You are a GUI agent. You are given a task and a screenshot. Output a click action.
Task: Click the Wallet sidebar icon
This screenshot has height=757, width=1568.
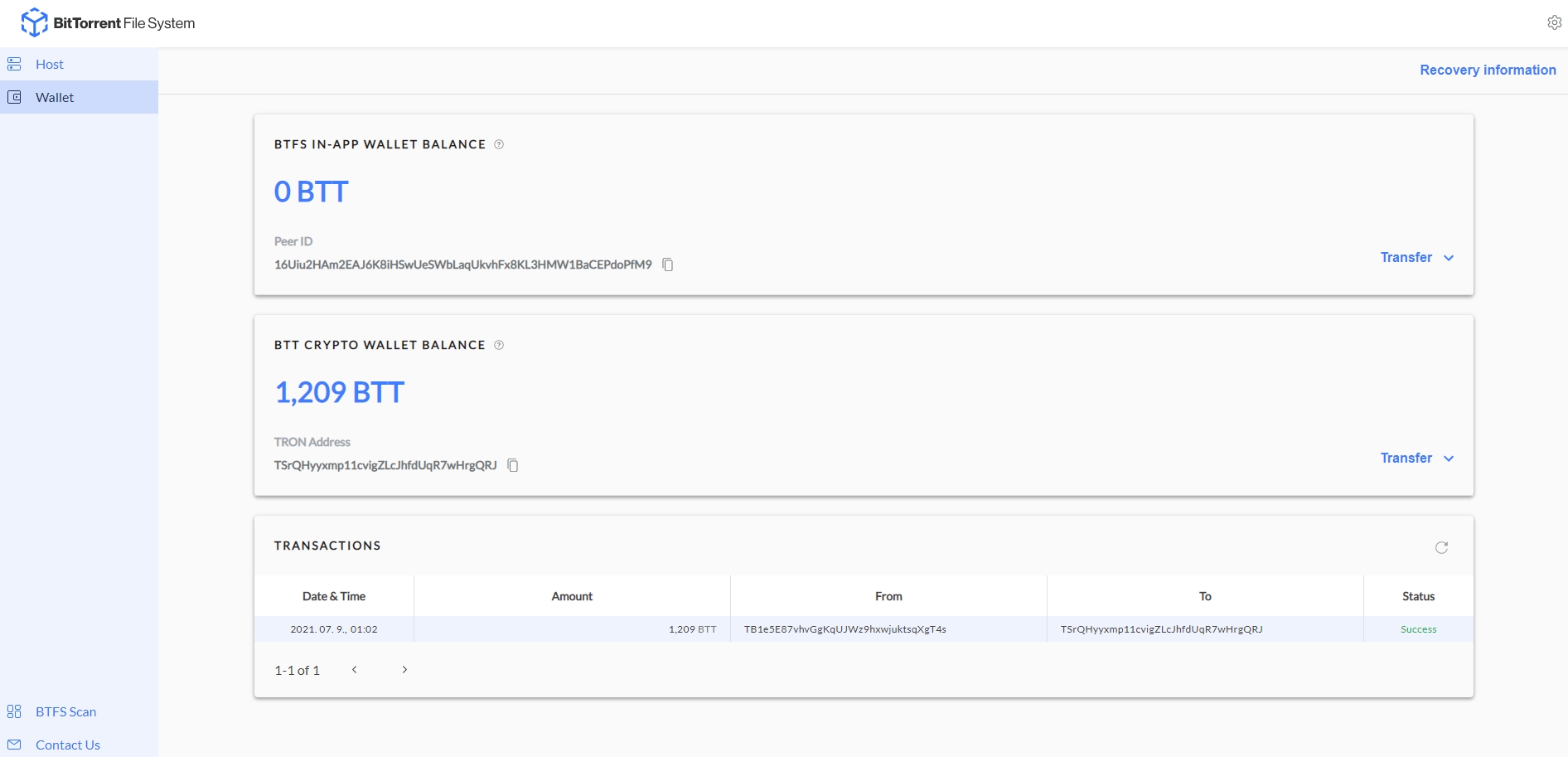click(14, 97)
